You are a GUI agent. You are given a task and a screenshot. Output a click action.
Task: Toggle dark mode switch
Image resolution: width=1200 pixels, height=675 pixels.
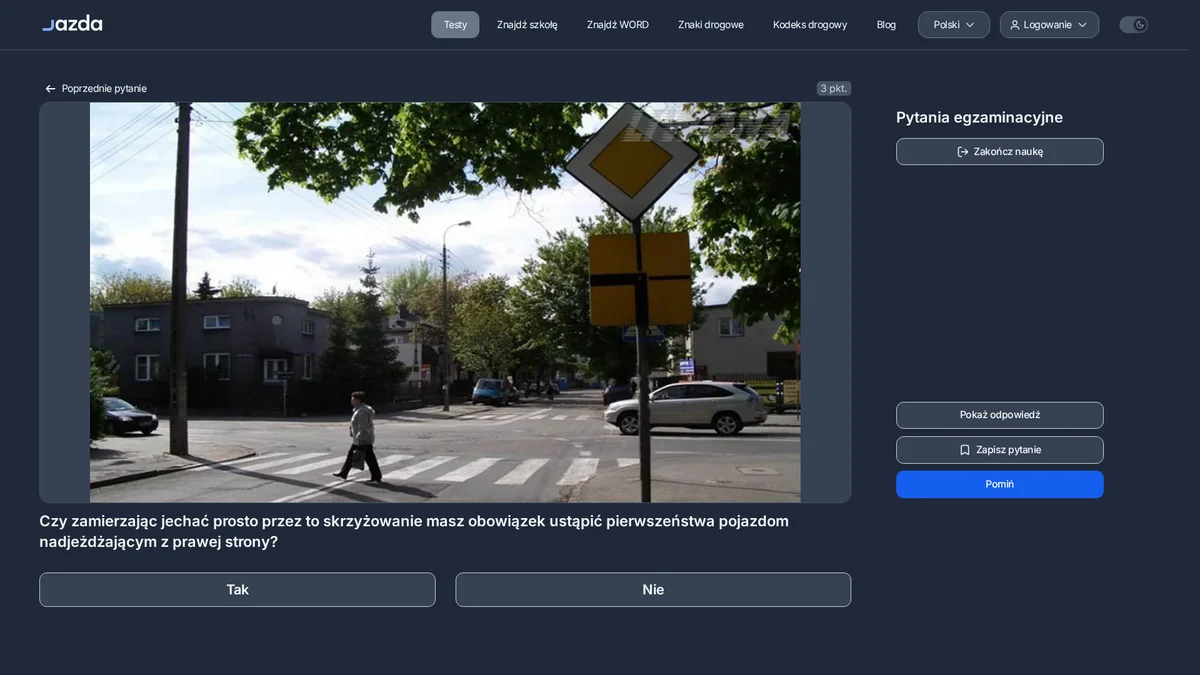coord(1133,25)
